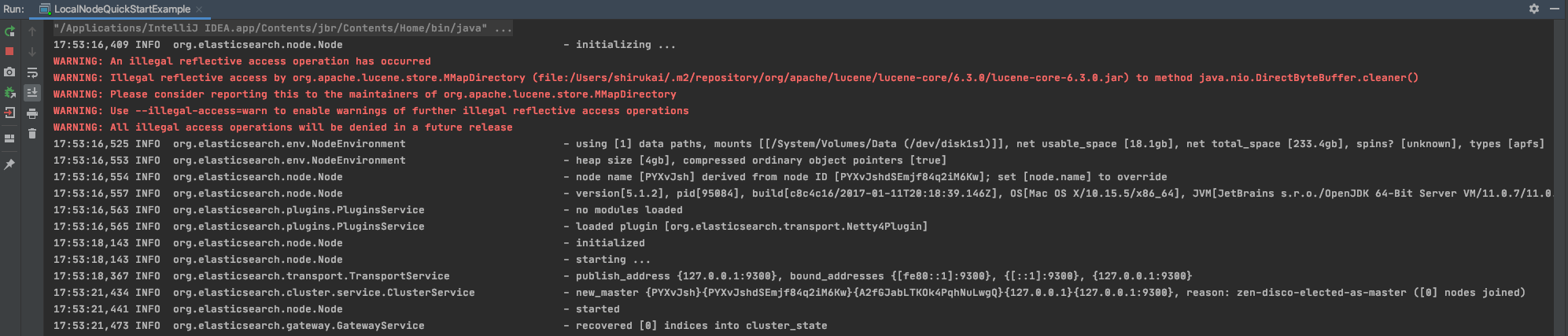Click the org.elasticsearch.gateway.GatewayService logger name
This screenshot has height=336, width=1568.
pyautogui.click(x=299, y=326)
